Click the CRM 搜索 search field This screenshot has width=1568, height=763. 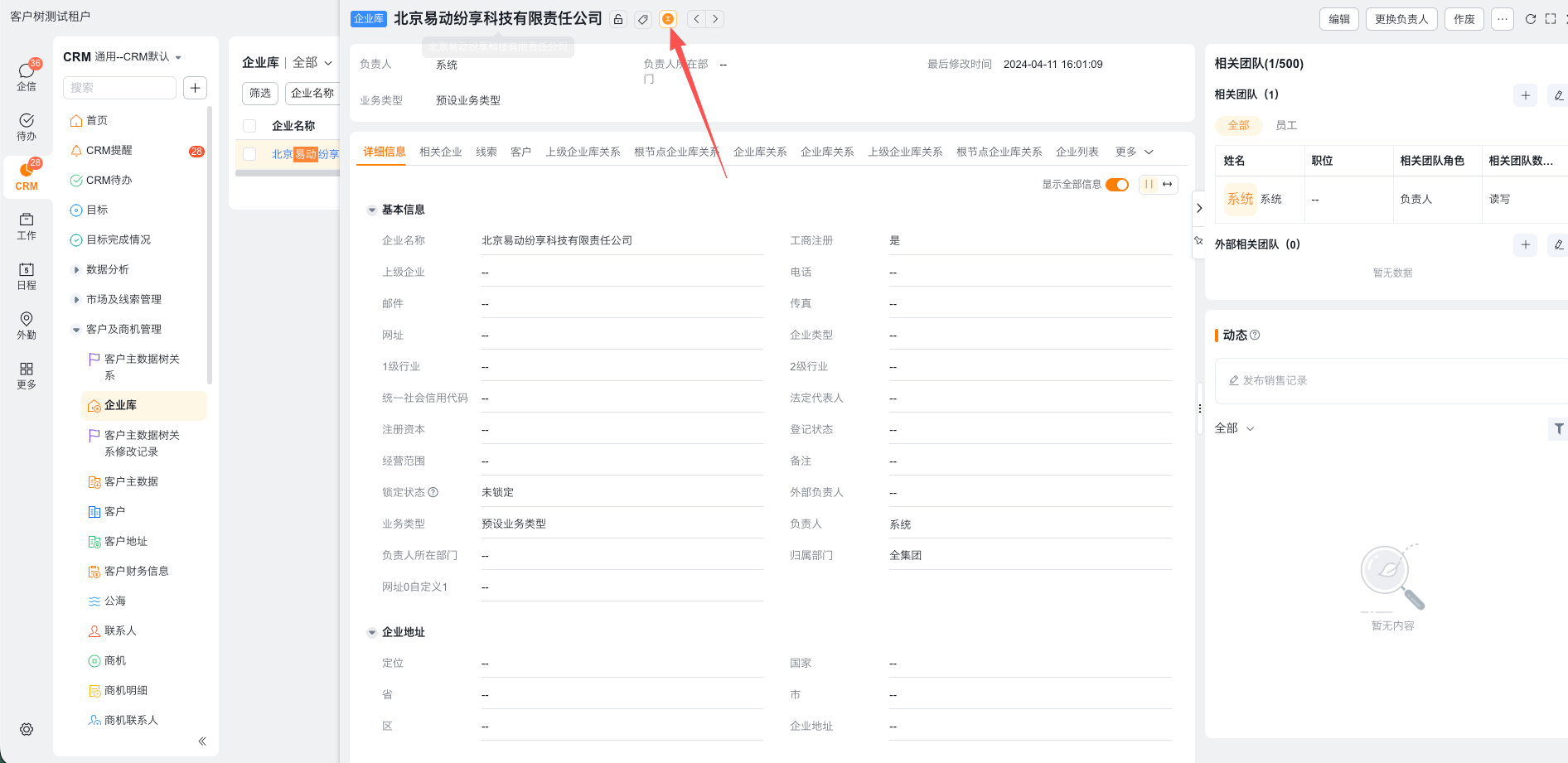(x=119, y=88)
